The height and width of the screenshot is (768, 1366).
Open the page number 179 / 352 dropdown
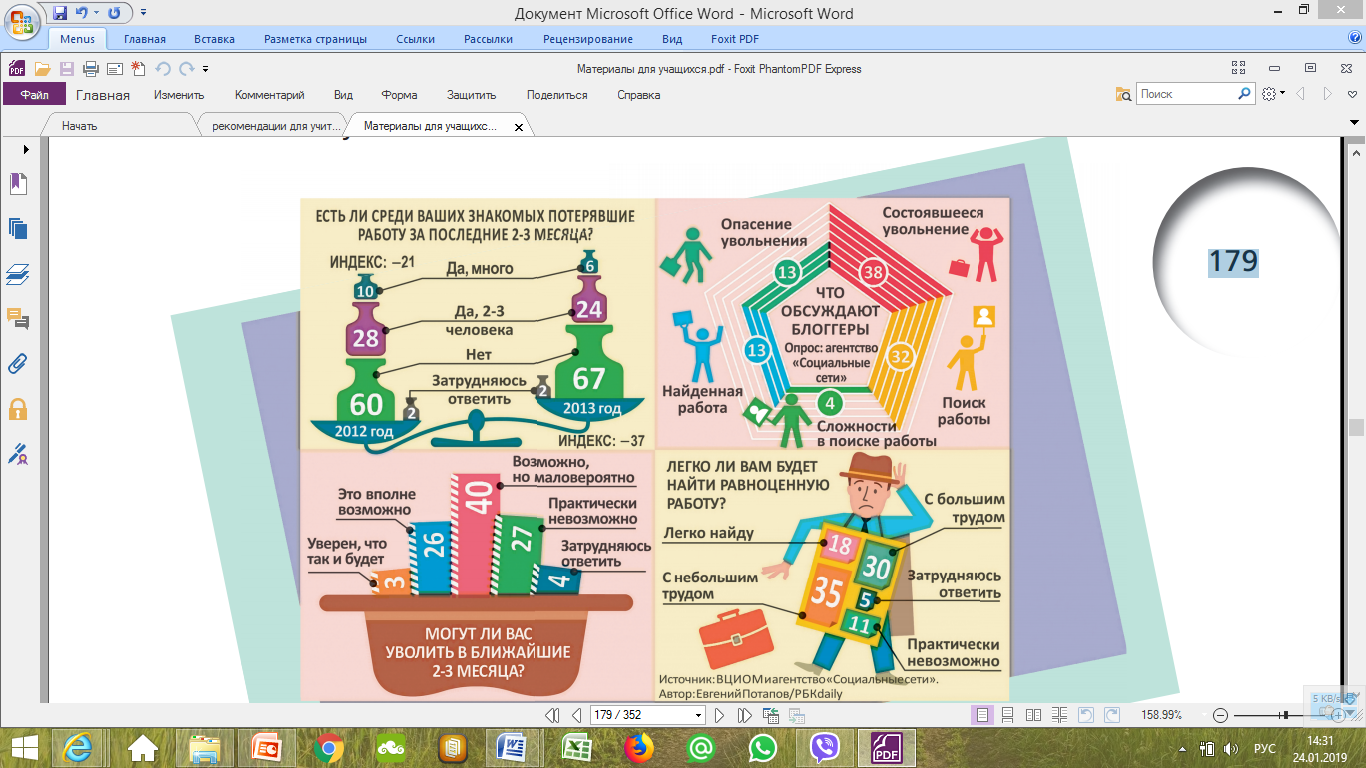click(699, 715)
